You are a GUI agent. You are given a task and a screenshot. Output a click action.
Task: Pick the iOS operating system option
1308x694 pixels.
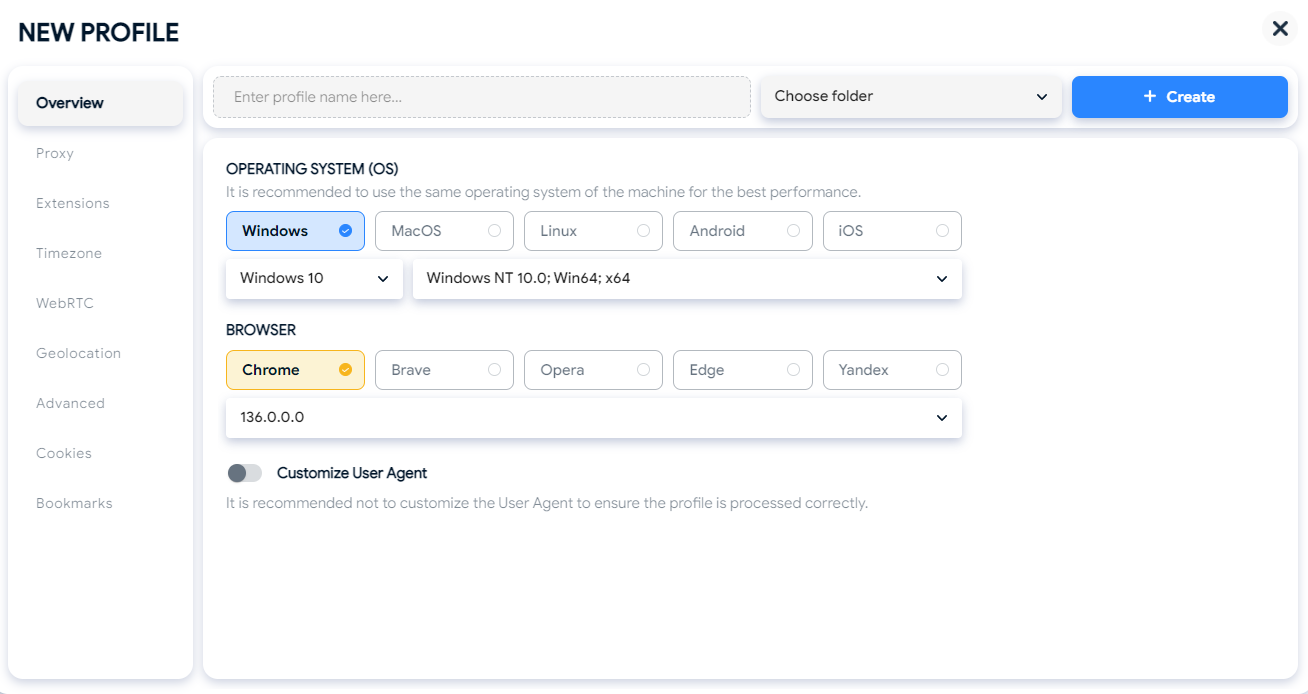click(892, 231)
